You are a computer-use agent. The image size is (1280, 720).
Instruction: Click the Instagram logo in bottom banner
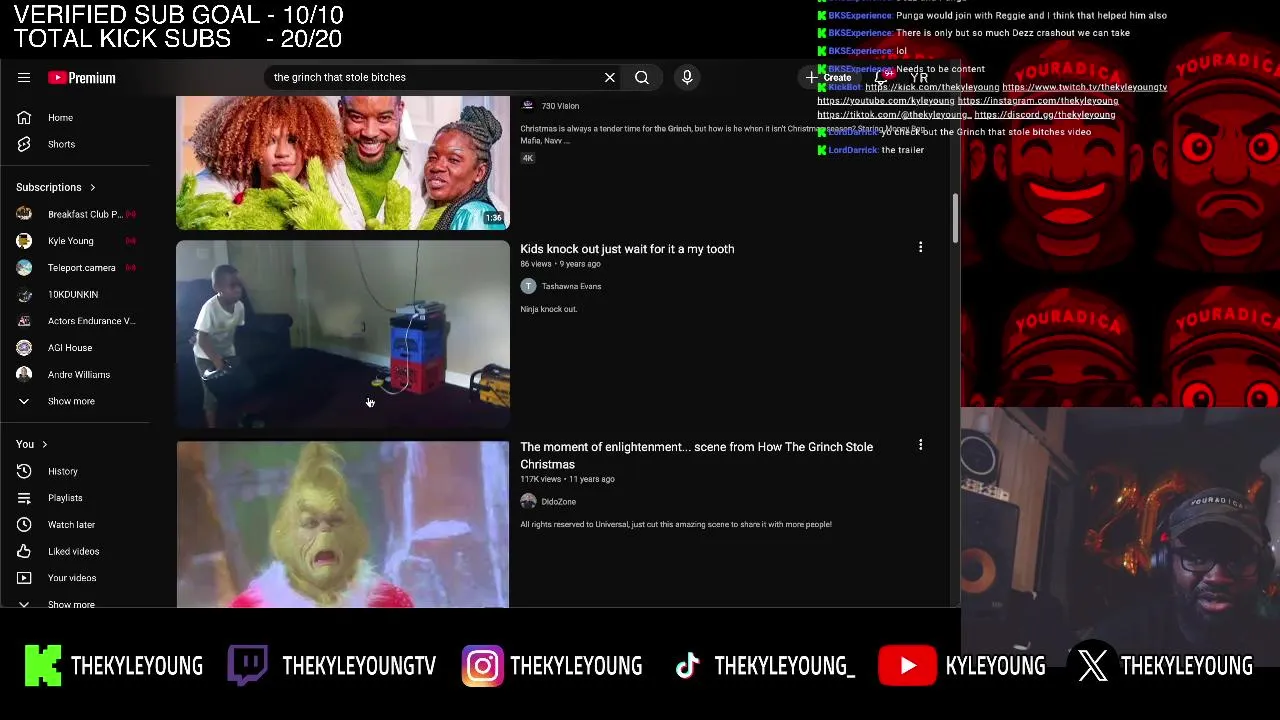tap(482, 666)
